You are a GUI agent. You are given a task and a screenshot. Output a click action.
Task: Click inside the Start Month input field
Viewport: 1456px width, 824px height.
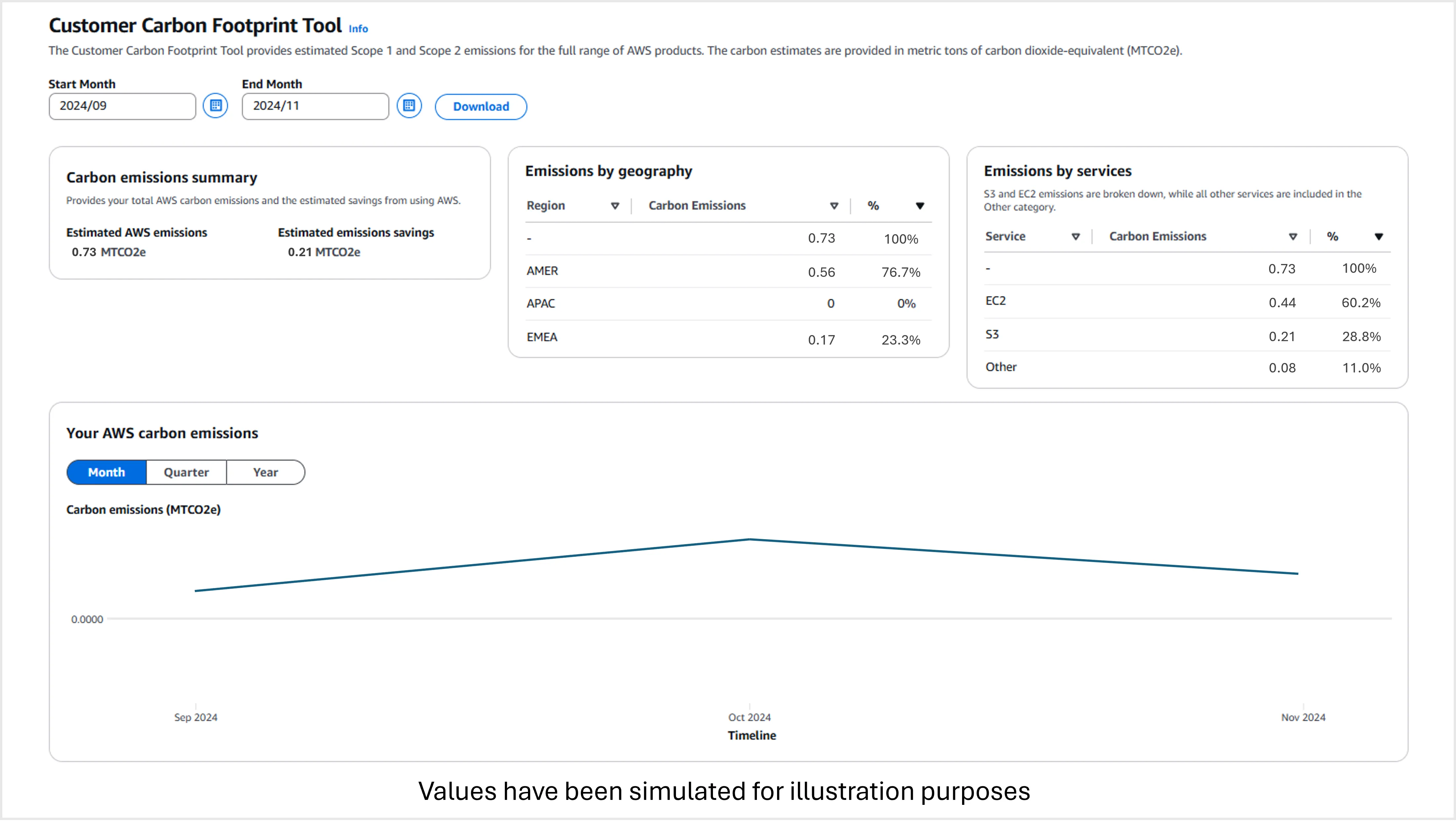point(122,106)
